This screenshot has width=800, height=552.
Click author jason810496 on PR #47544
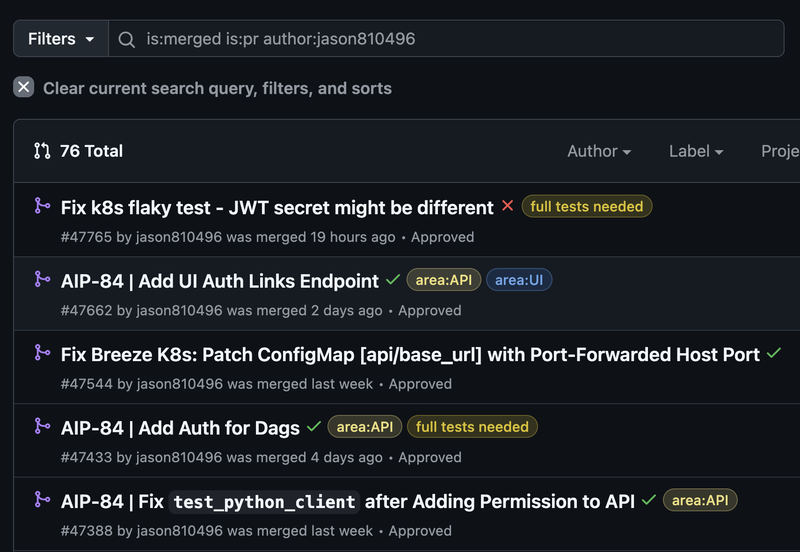(x=179, y=384)
